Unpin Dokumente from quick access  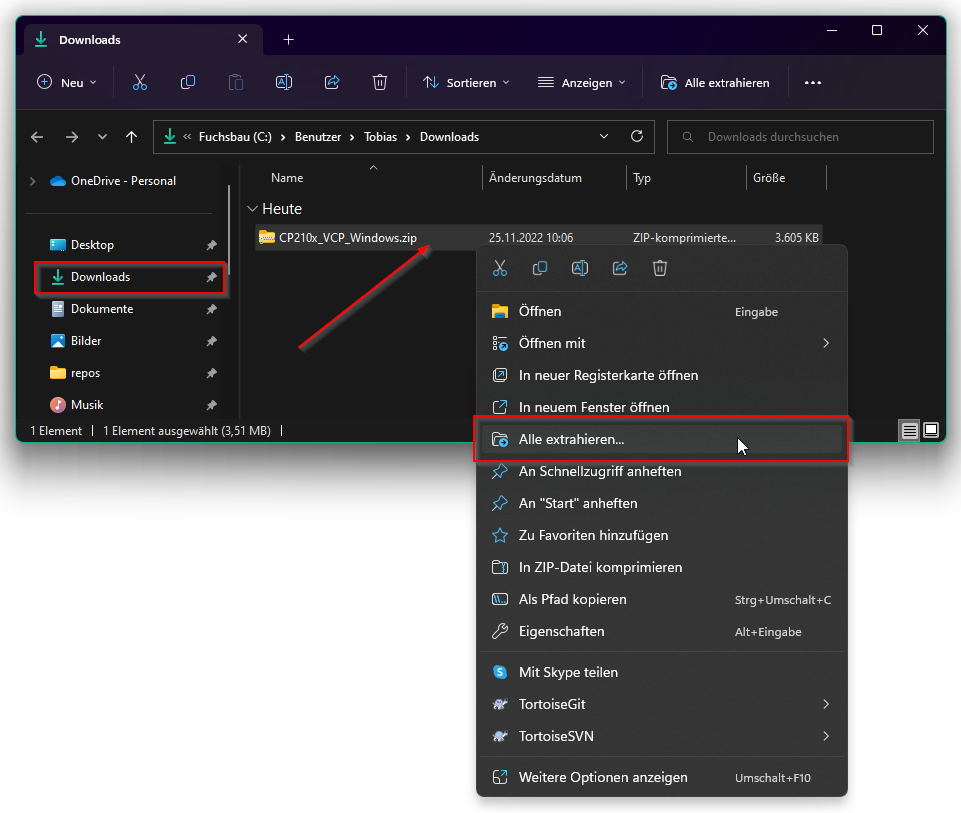pyautogui.click(x=211, y=309)
